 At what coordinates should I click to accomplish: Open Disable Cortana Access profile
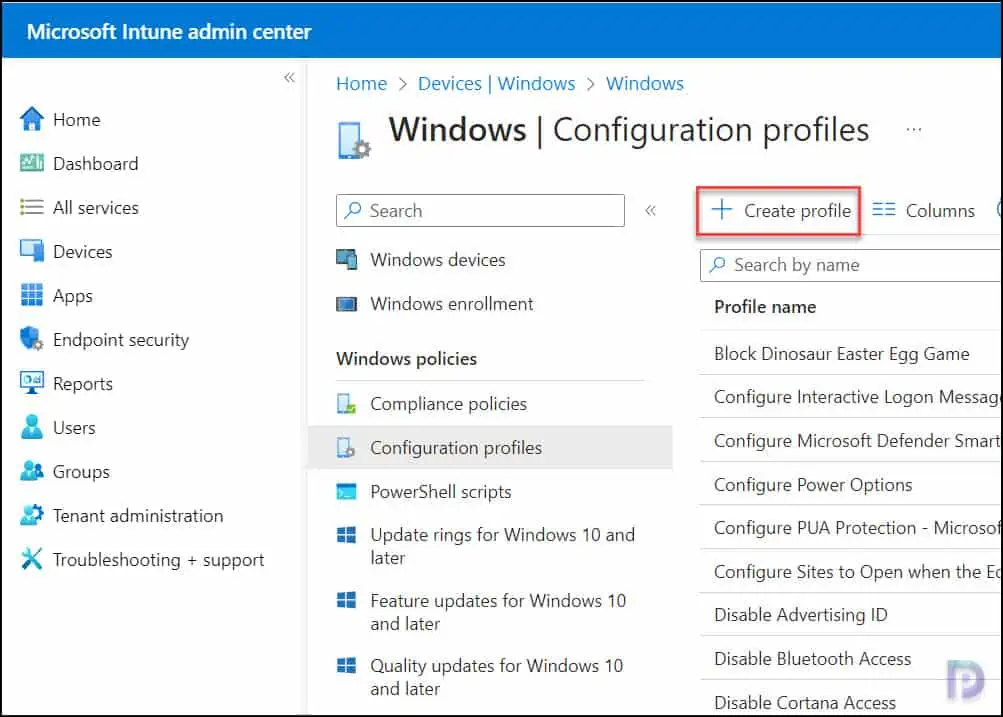point(805,703)
